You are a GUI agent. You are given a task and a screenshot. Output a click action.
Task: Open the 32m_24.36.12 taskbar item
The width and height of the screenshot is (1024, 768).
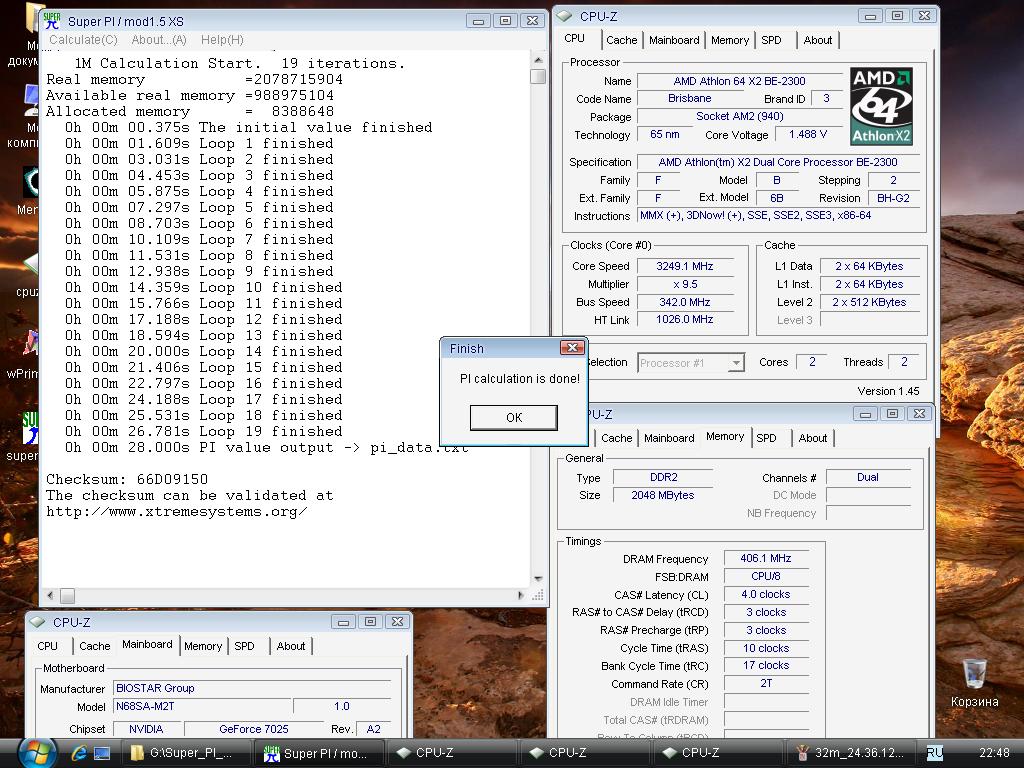tap(851, 753)
